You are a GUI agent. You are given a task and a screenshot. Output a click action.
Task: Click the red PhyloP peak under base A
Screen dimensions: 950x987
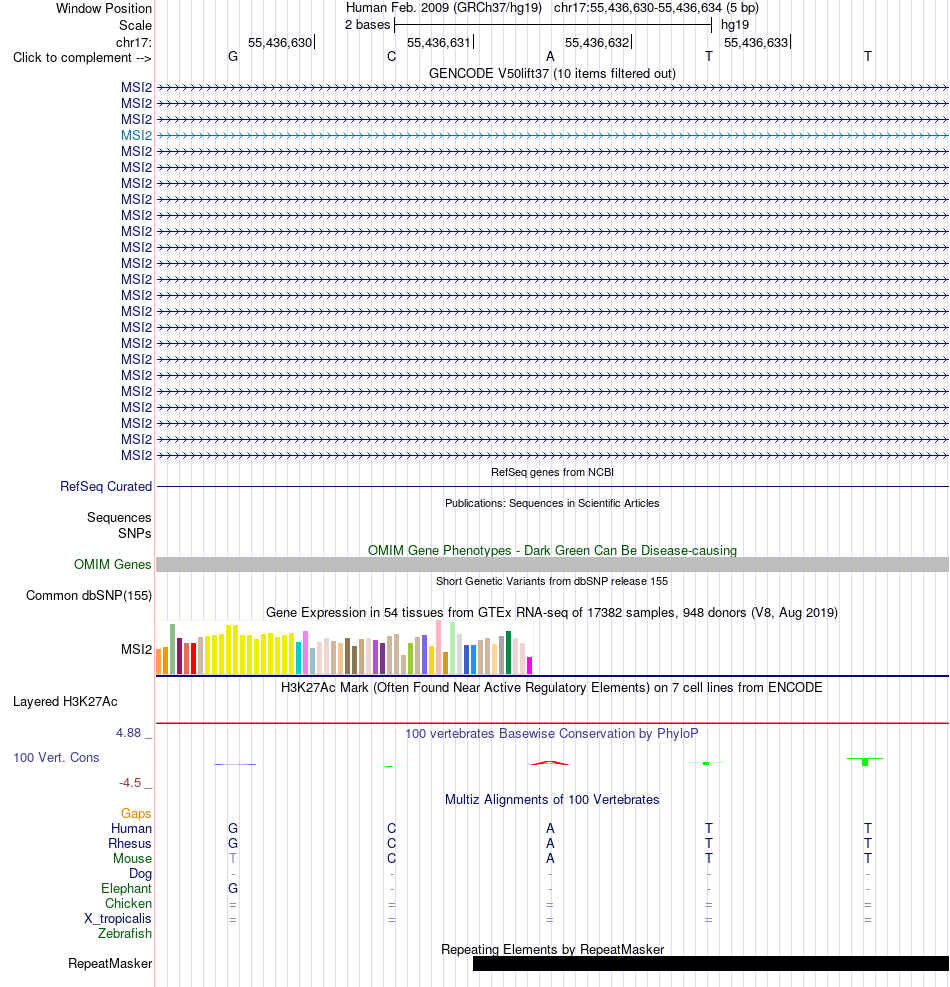550,763
